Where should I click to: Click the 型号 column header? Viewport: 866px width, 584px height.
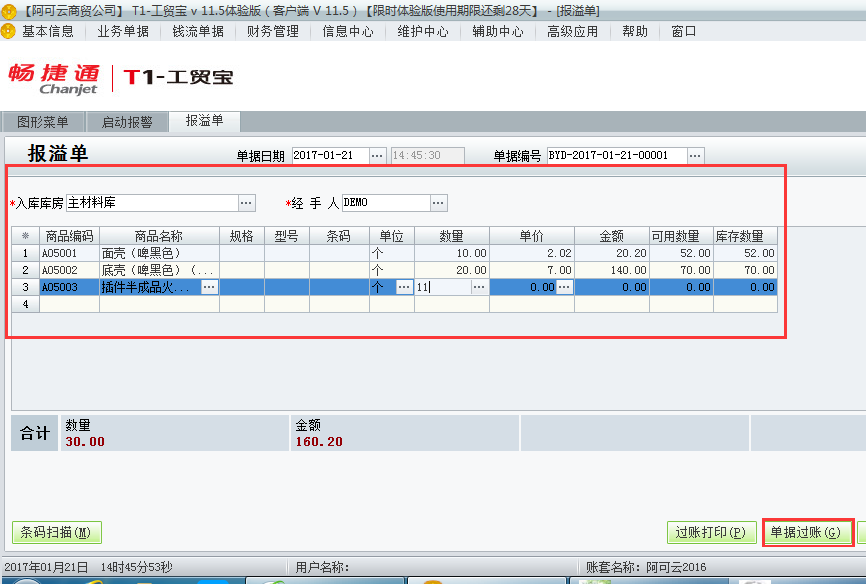point(287,236)
